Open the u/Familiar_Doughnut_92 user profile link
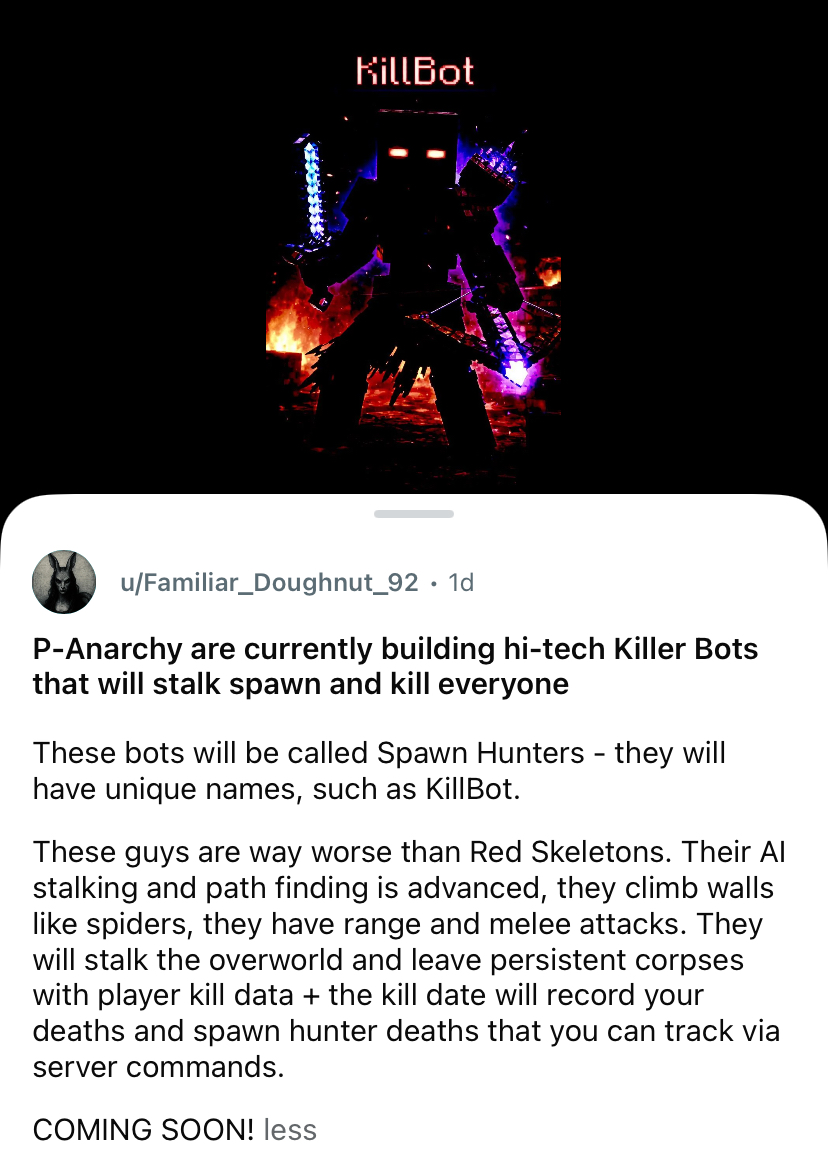 [268, 582]
